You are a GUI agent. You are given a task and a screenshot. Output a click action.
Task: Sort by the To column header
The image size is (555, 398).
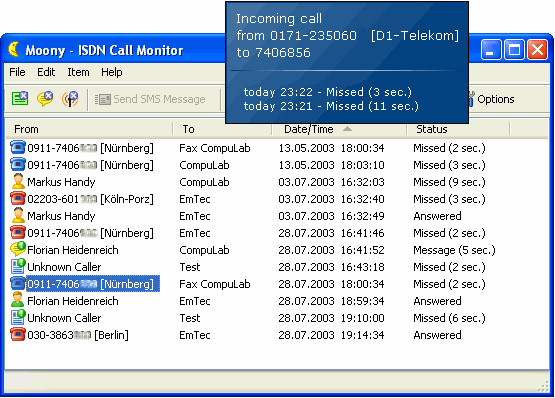tap(222, 129)
